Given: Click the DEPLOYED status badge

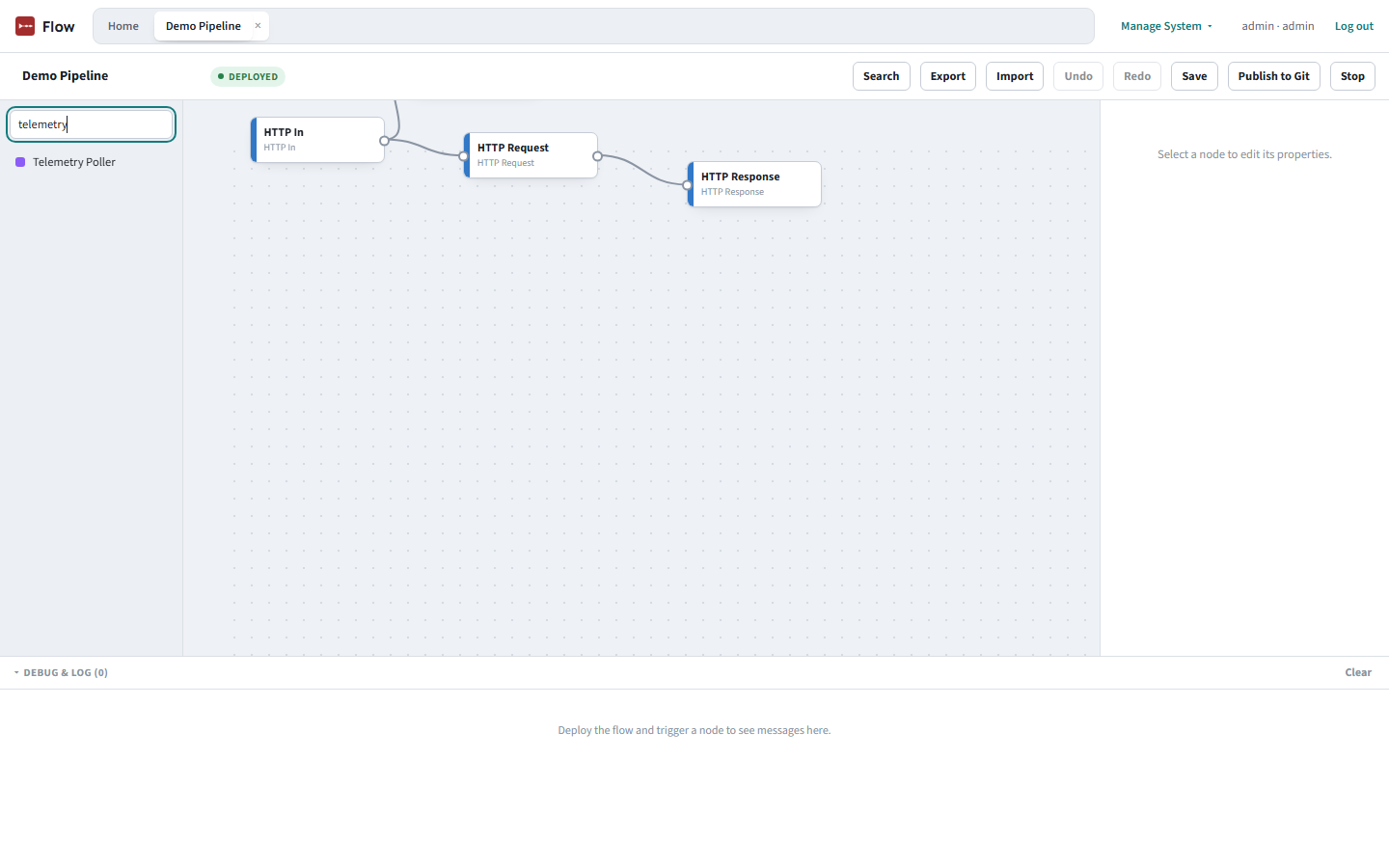Looking at the screenshot, I should (248, 76).
